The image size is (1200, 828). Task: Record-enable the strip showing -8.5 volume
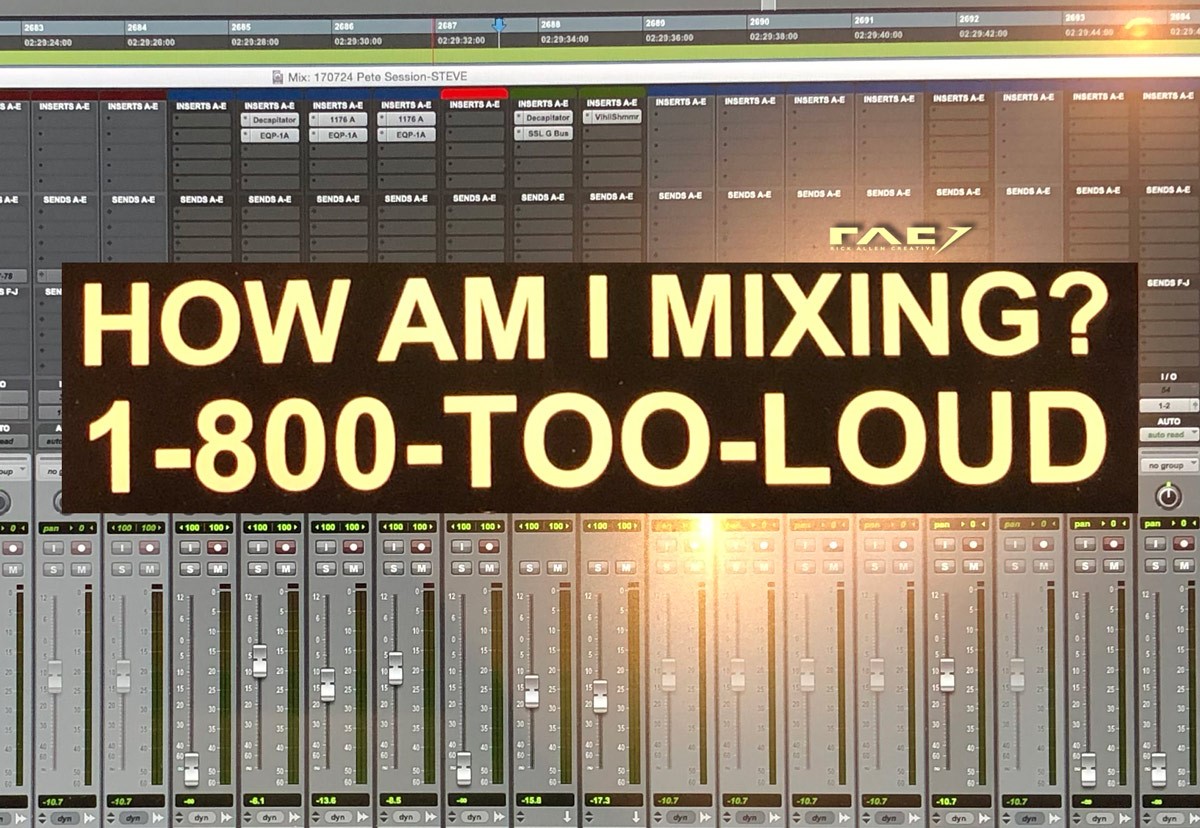421,547
